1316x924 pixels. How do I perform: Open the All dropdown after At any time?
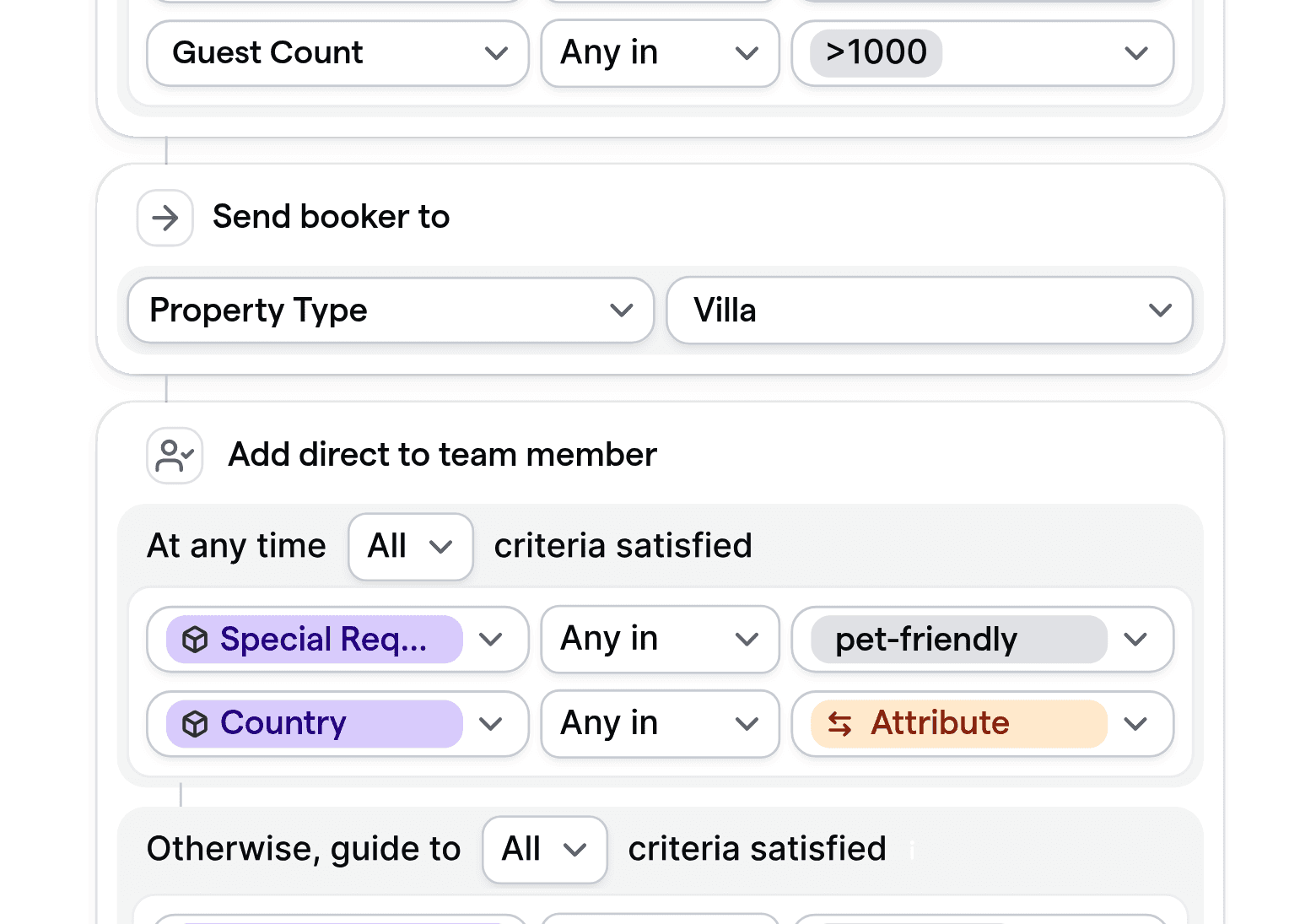point(411,547)
